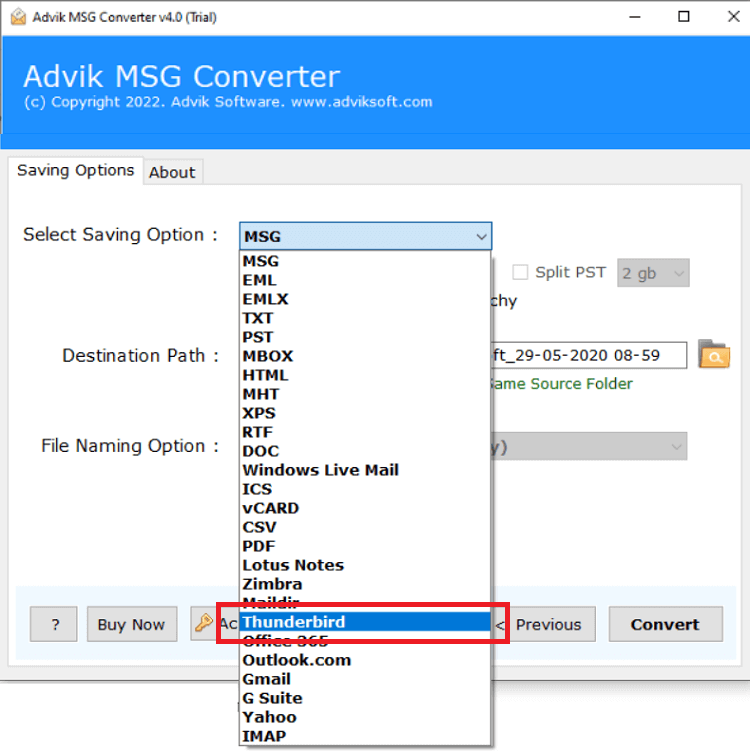Click the key icon on Activate button
The image size is (750, 751).
click(204, 623)
